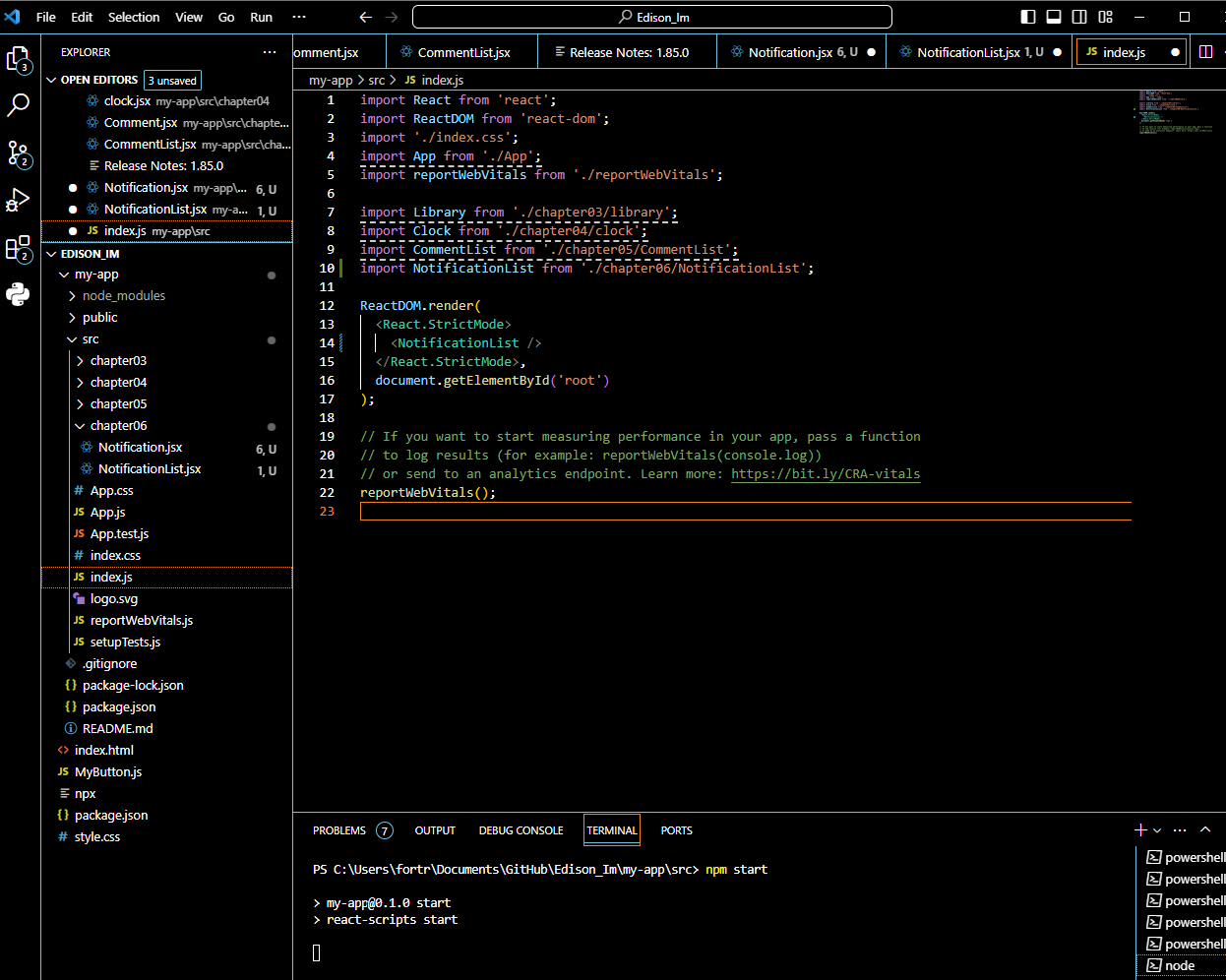The image size is (1226, 980).
Task: Toggle the primary side bar layout button
Action: click(x=1028, y=17)
